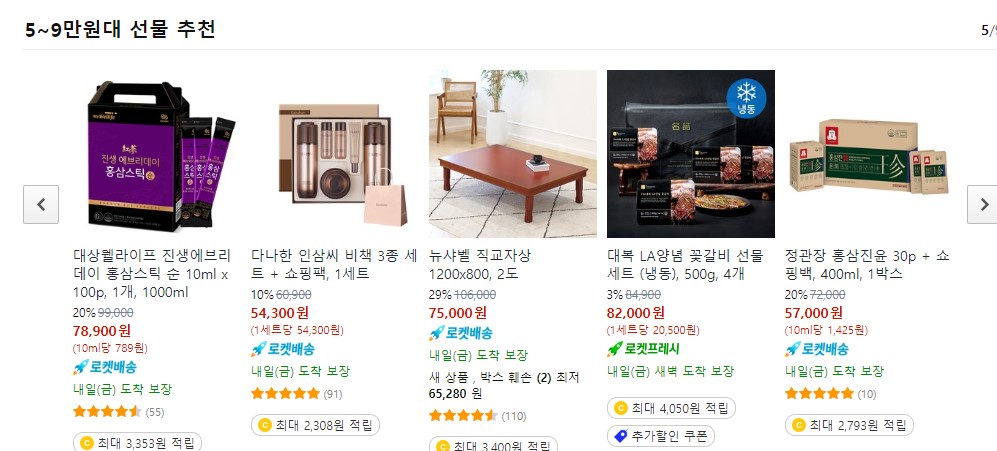This screenshot has width=997, height=451.
Task: Click the 추가할인 쿠폰 tag icon
Action: click(621, 436)
